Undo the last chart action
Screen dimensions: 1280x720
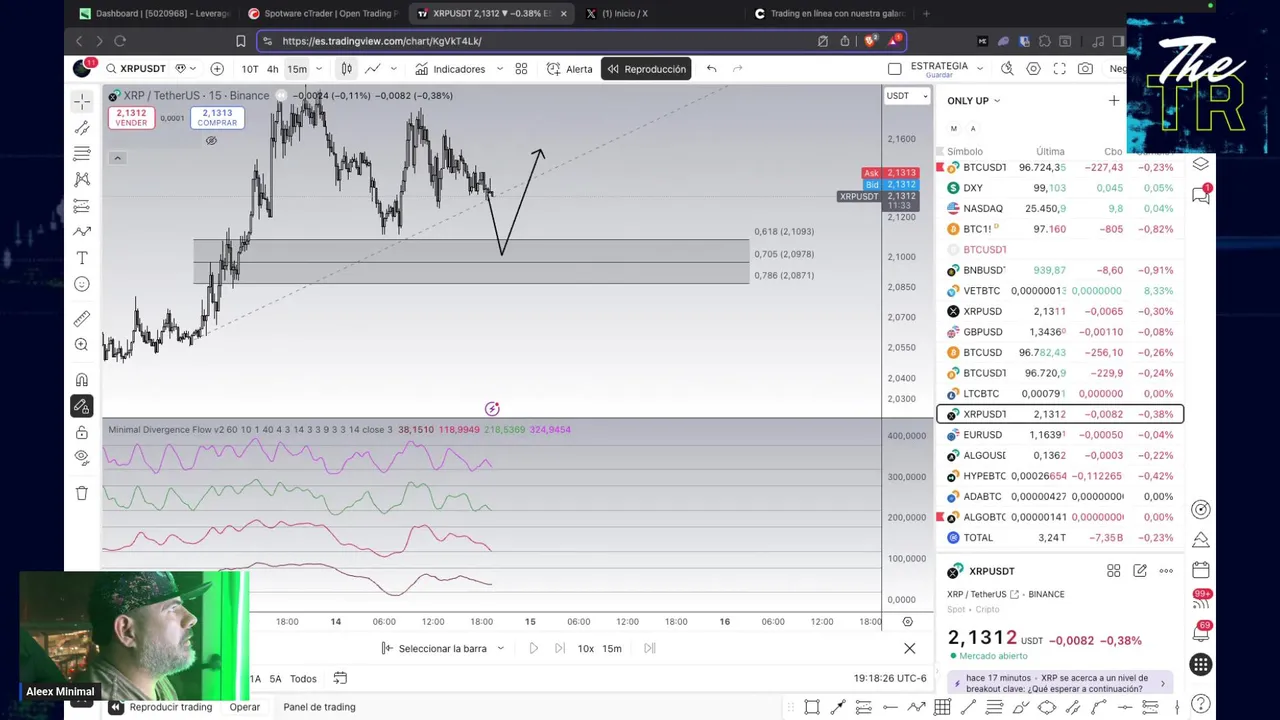[x=711, y=69]
